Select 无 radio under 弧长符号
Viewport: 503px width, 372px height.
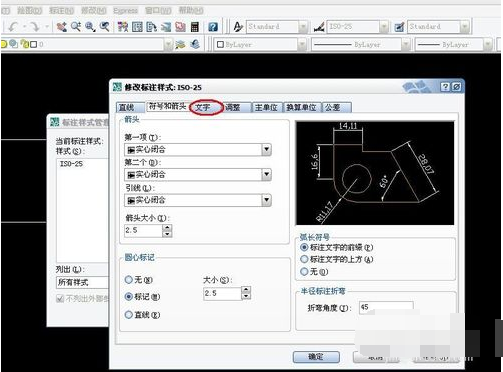point(304,271)
